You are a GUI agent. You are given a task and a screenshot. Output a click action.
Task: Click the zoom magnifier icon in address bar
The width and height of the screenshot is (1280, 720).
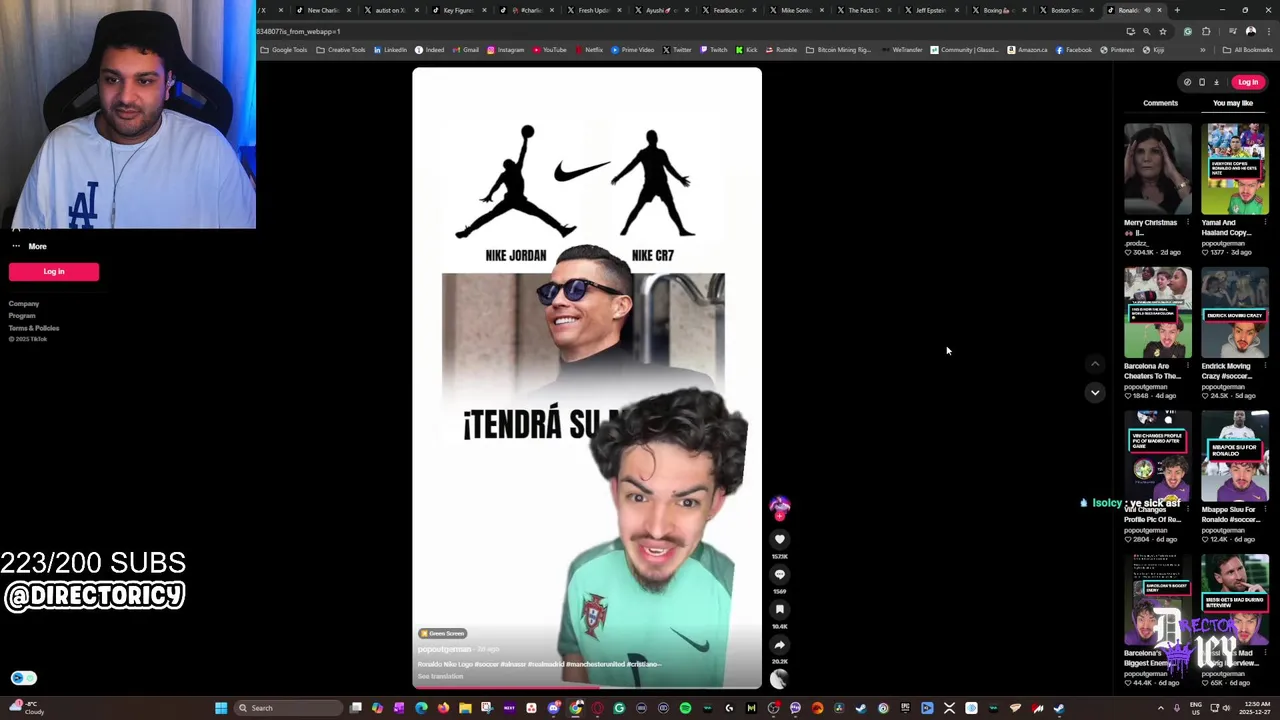(x=1147, y=31)
